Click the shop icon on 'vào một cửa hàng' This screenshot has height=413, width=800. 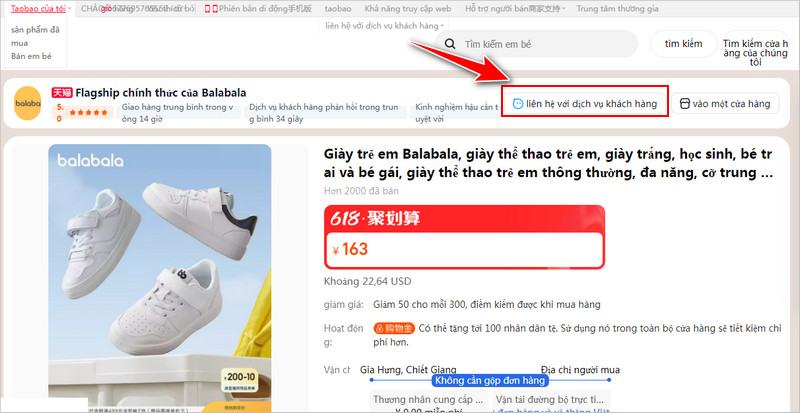tap(685, 104)
